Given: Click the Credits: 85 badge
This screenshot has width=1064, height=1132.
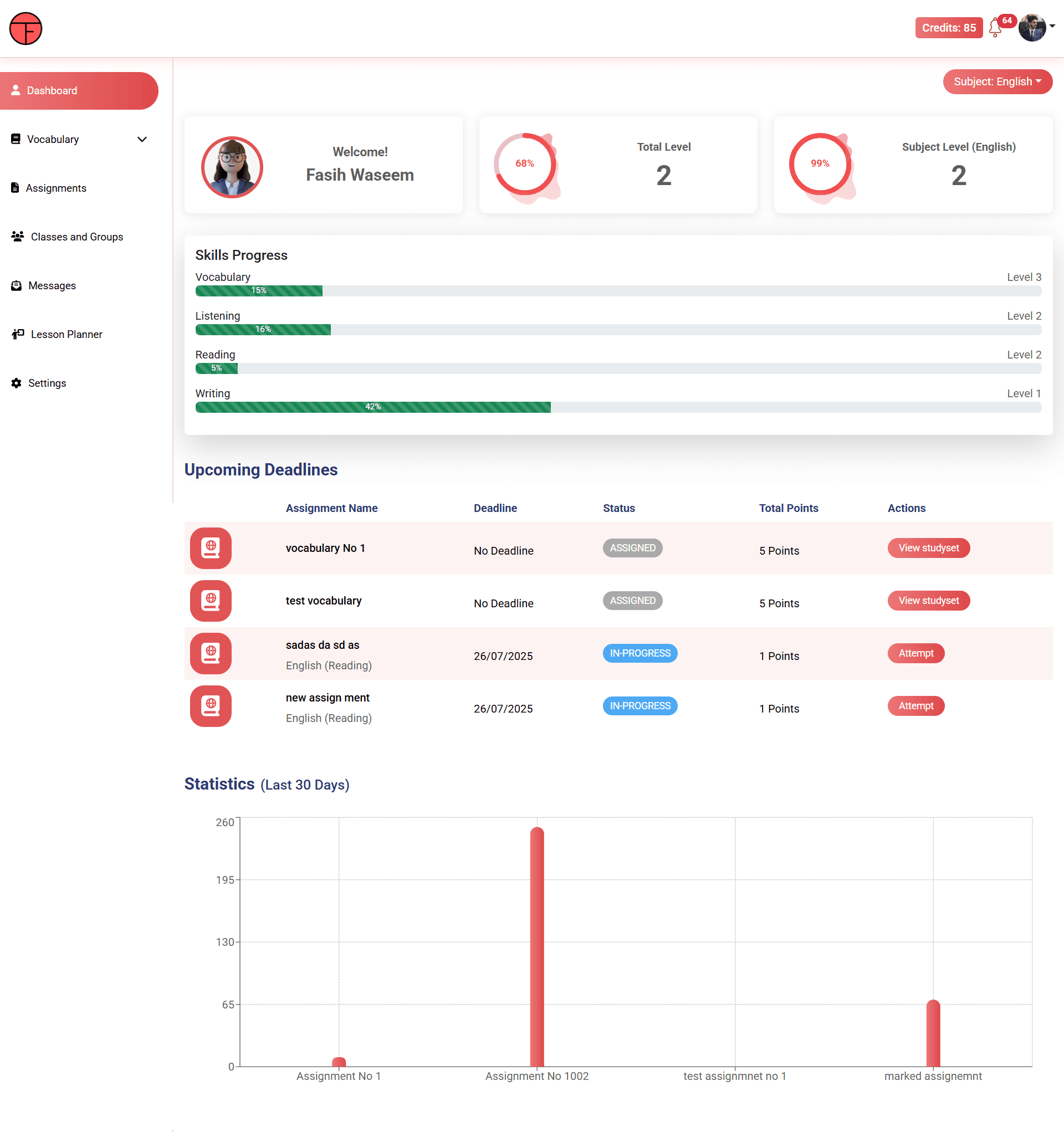Looking at the screenshot, I should pos(948,28).
